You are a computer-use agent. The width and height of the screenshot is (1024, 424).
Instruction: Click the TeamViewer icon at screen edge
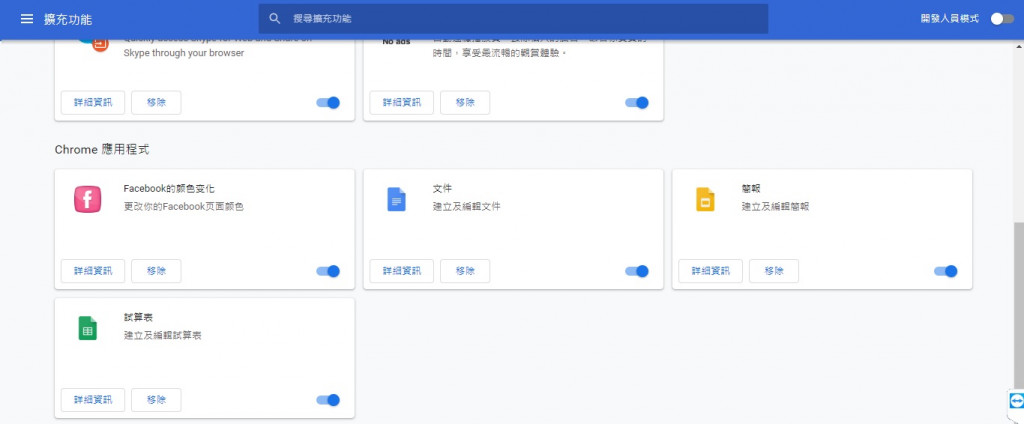[1016, 400]
